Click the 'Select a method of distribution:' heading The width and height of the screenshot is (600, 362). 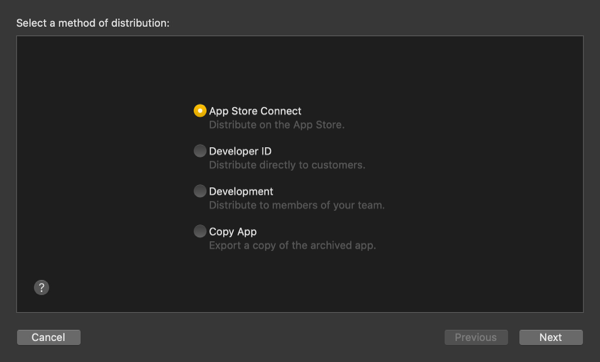coord(93,23)
